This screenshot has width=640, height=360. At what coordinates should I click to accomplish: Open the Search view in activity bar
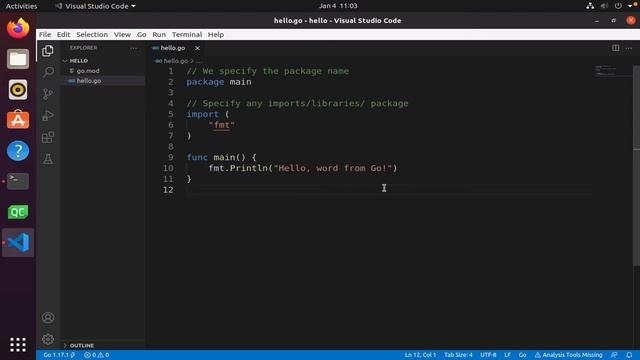[48, 72]
